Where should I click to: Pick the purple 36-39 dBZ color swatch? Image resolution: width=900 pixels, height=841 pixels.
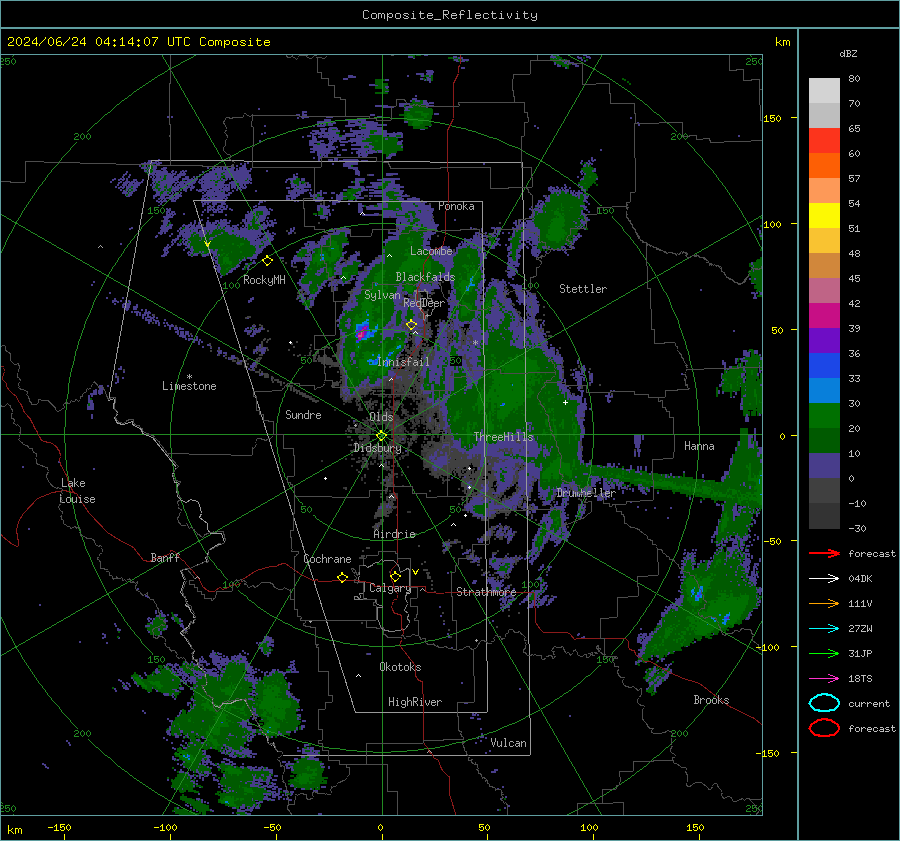[824, 341]
